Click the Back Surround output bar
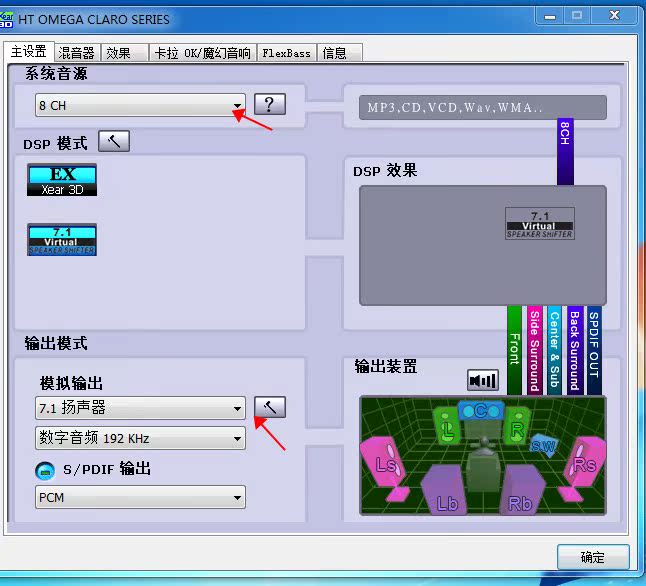 point(575,350)
